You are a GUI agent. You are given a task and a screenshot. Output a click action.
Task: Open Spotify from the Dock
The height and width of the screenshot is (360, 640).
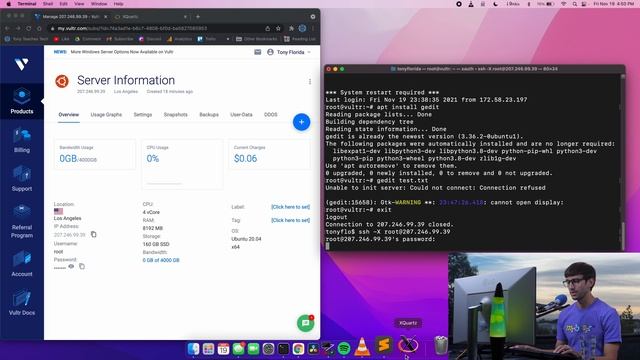point(344,348)
